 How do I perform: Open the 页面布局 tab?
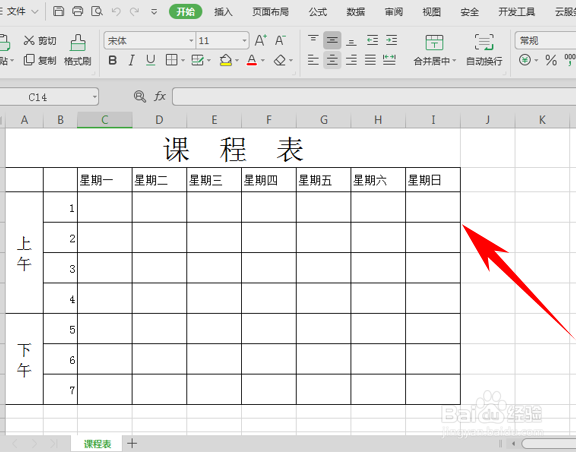coord(270,12)
